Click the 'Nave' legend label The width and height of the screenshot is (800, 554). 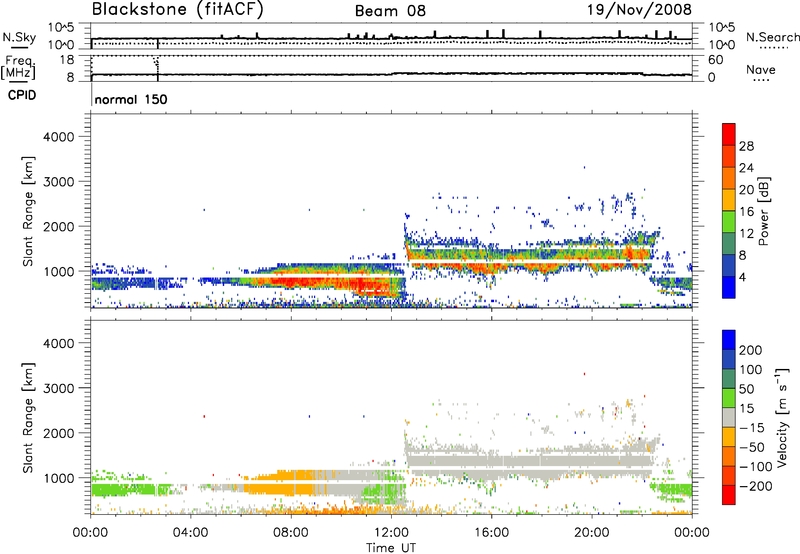pos(761,69)
